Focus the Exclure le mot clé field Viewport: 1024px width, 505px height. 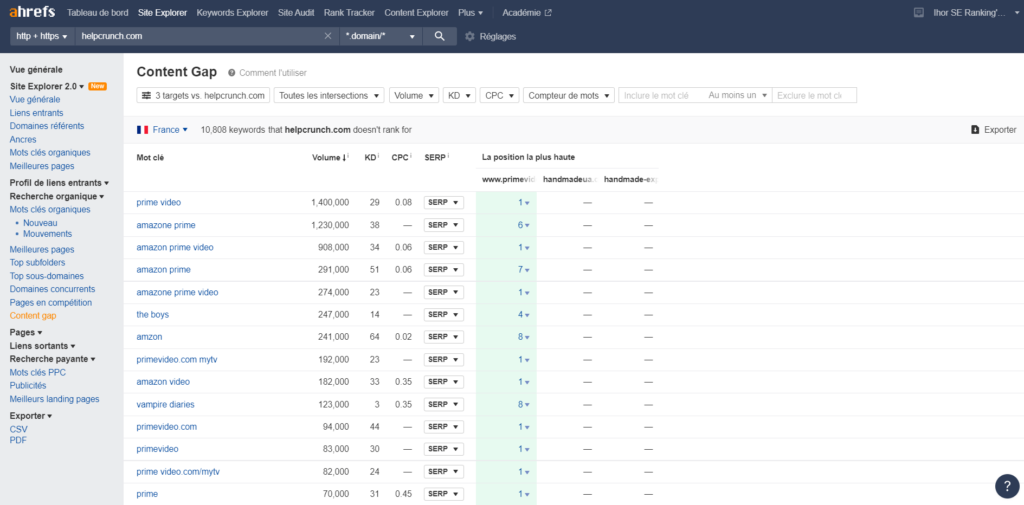[814, 95]
